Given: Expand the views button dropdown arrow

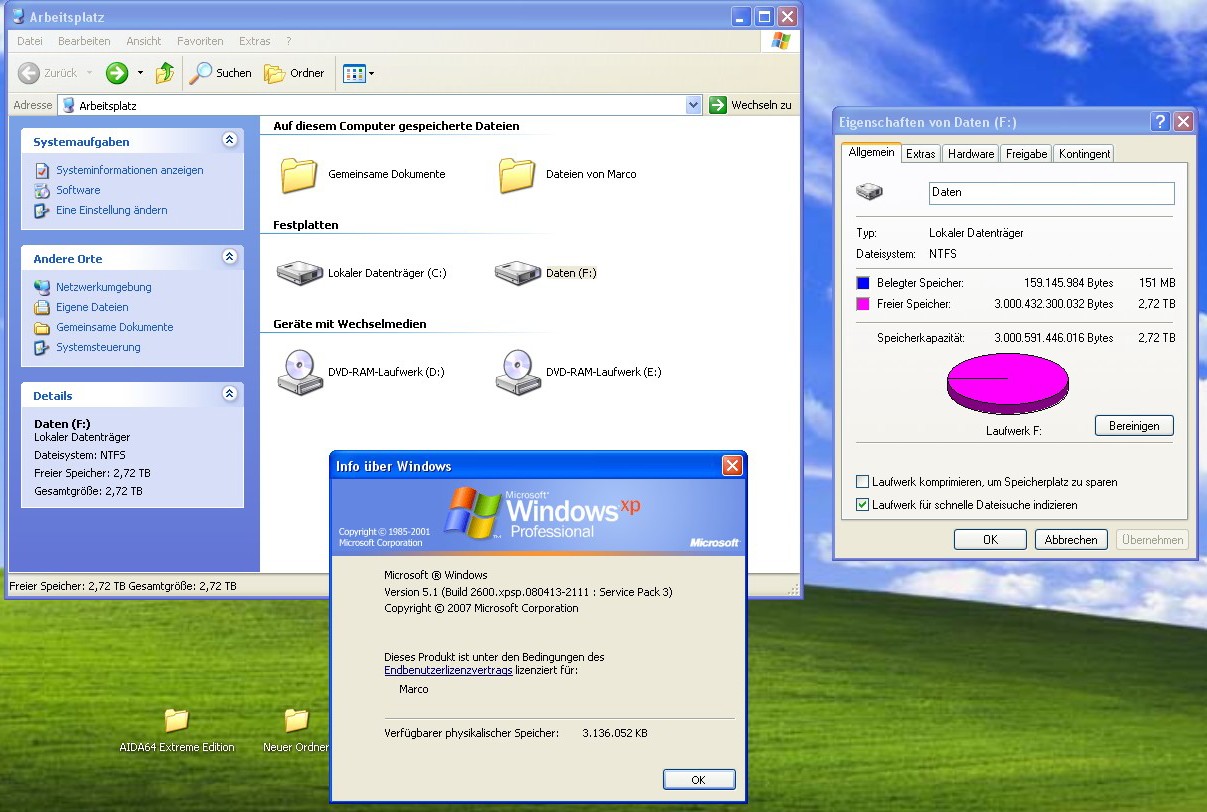Looking at the screenshot, I should [372, 73].
